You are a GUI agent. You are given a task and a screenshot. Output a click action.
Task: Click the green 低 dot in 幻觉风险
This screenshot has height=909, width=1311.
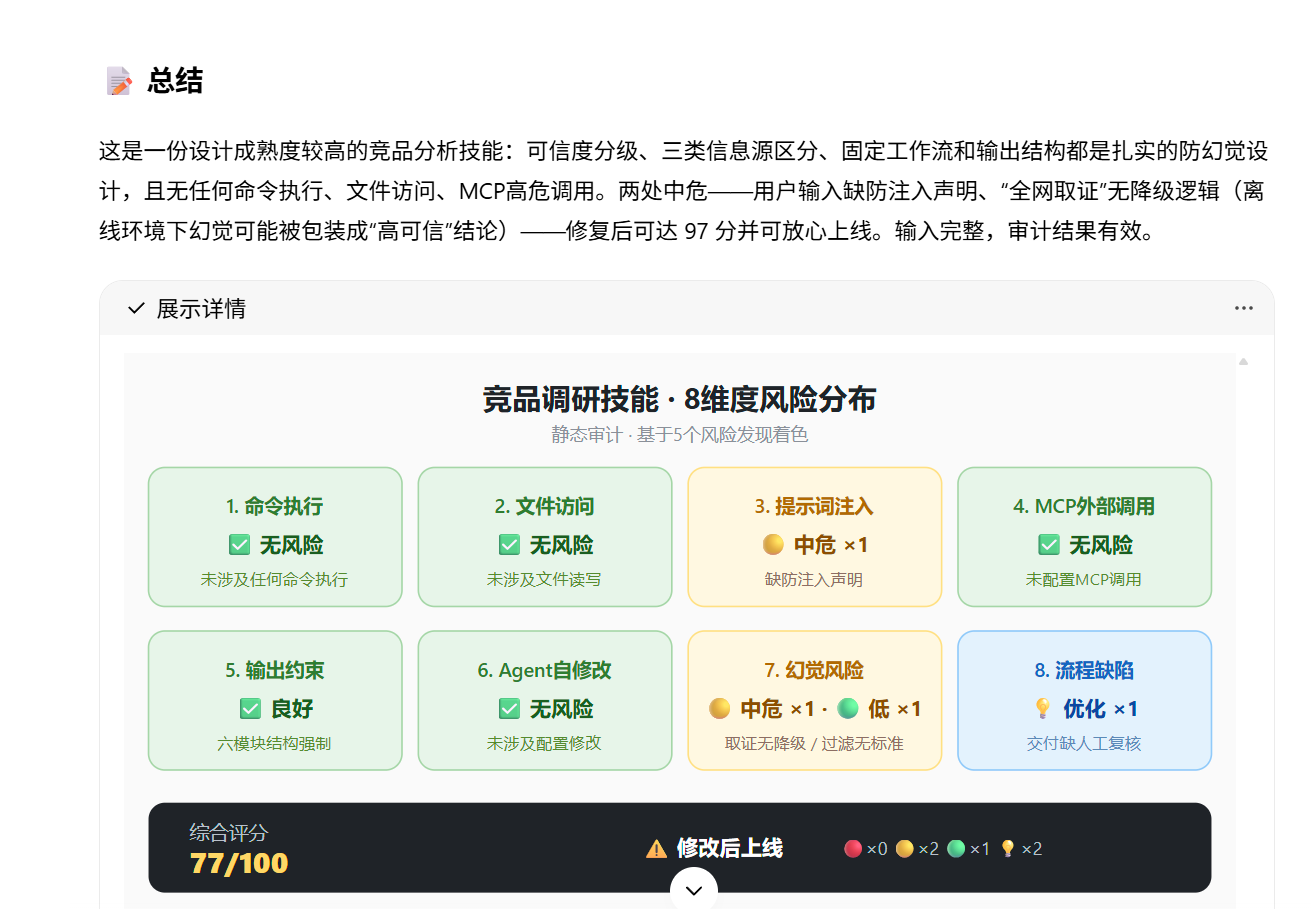847,709
